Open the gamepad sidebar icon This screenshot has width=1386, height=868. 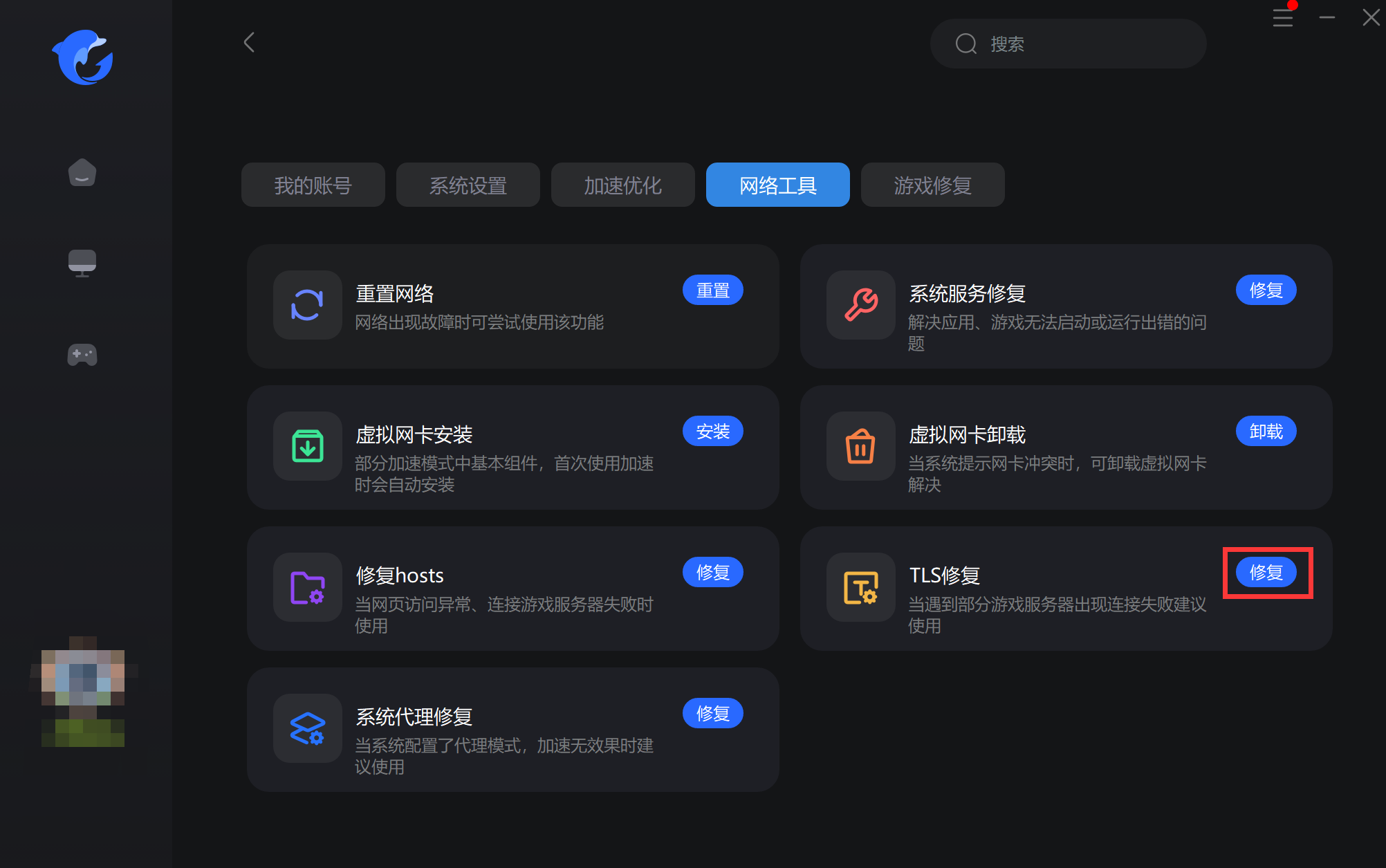coord(82,355)
